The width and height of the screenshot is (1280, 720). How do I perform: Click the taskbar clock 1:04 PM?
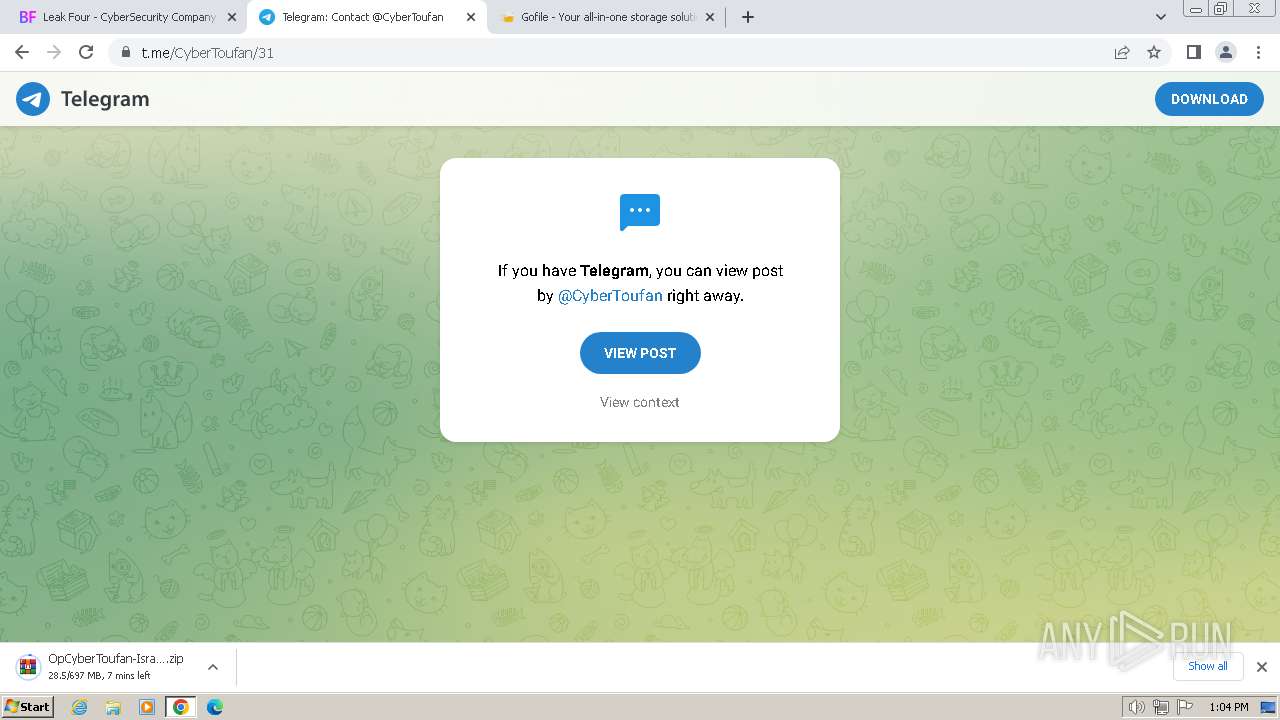tap(1228, 707)
